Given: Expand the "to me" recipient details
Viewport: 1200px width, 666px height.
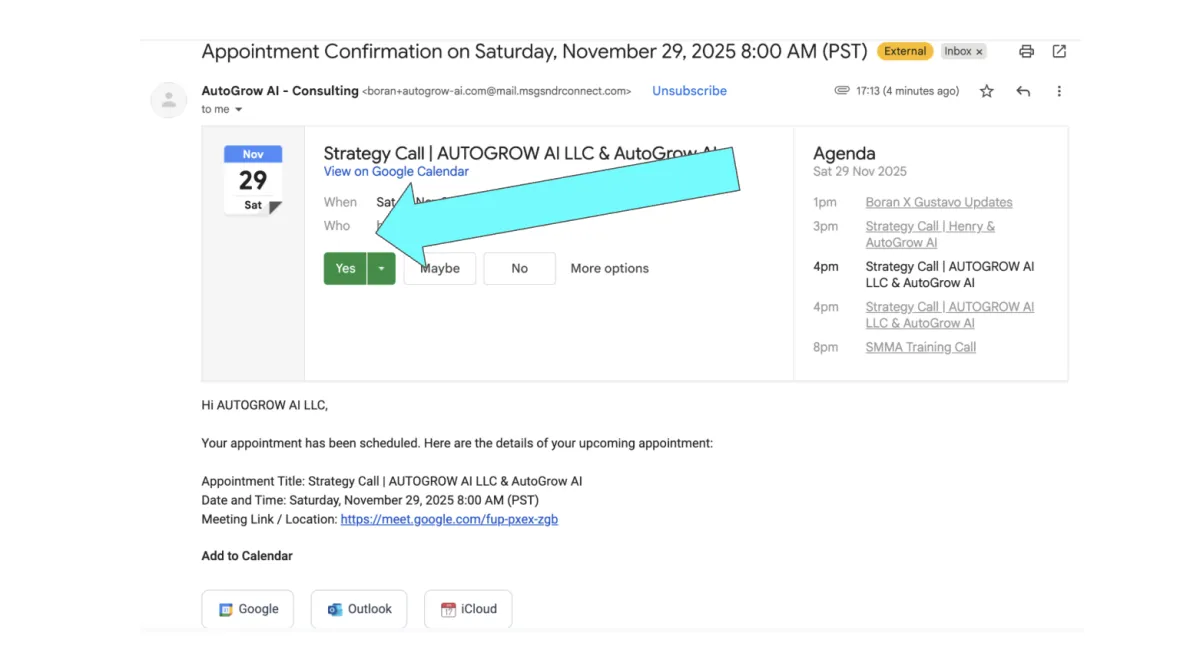Looking at the screenshot, I should [238, 110].
